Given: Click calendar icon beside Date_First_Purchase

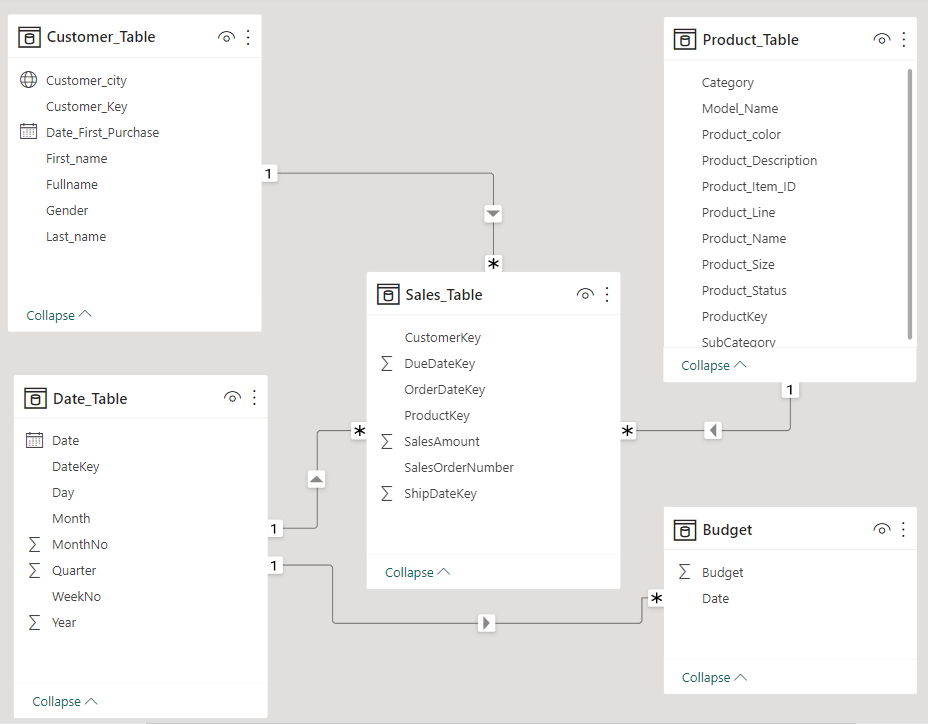Looking at the screenshot, I should (28, 131).
